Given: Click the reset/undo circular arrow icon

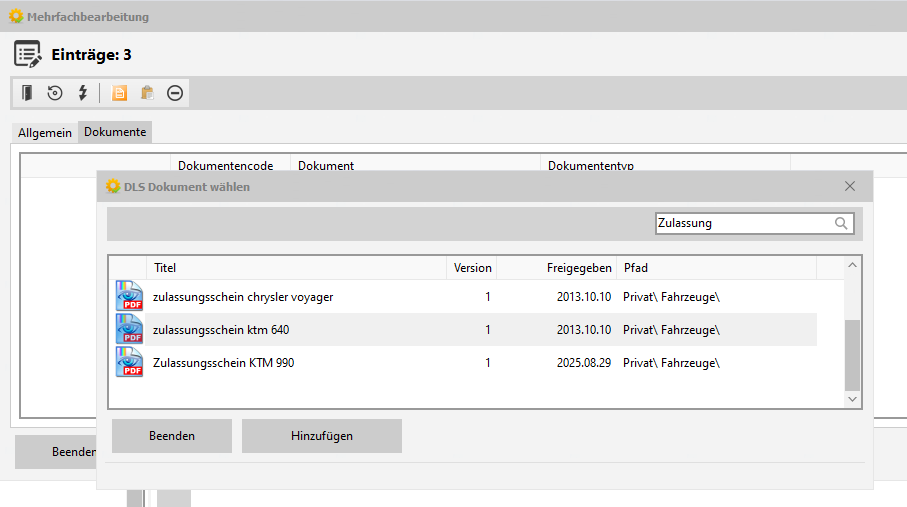Looking at the screenshot, I should click(x=55, y=93).
